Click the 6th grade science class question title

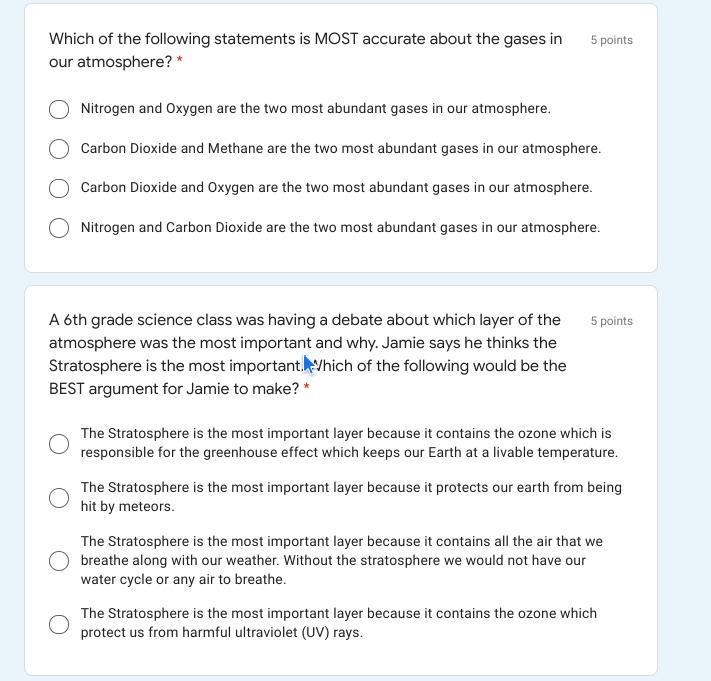(x=307, y=354)
